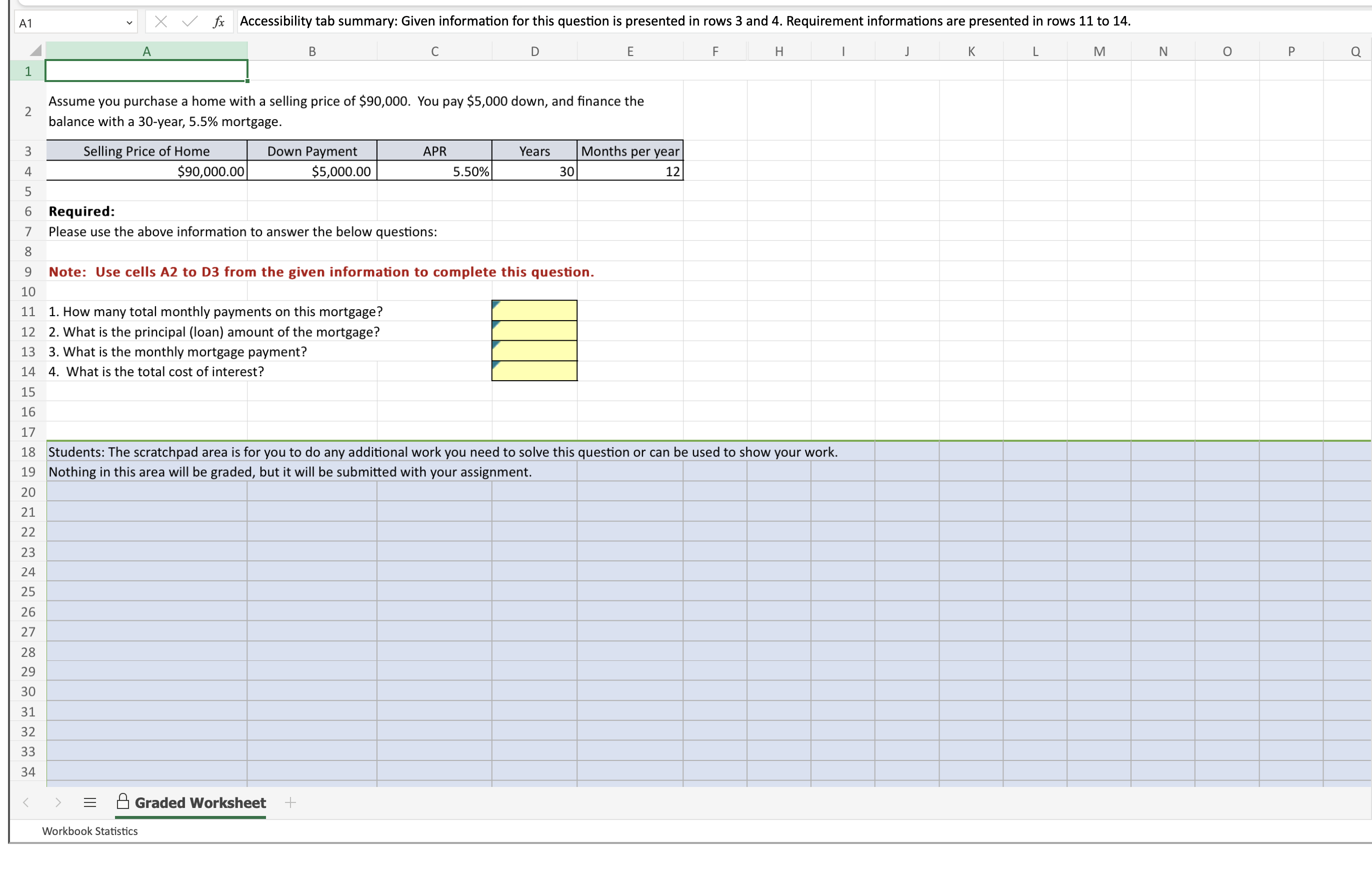The height and width of the screenshot is (872, 1372).
Task: Select row header 4
Action: [x=27, y=172]
